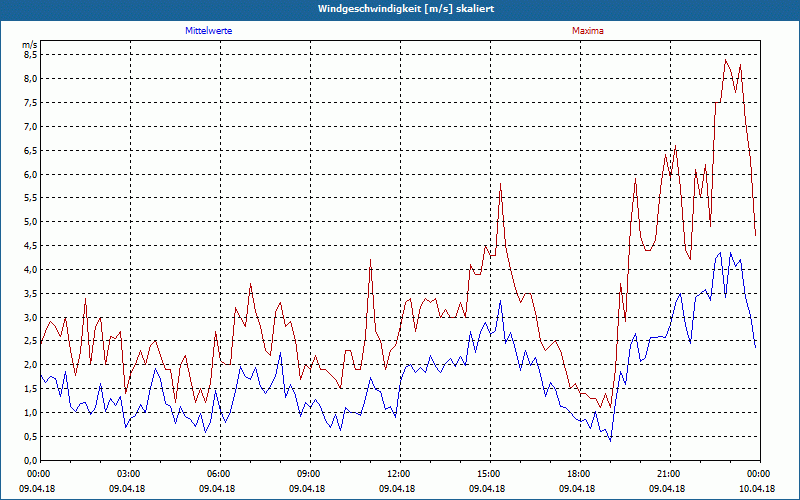Click the '4,0' y-axis value

[x=31, y=269]
